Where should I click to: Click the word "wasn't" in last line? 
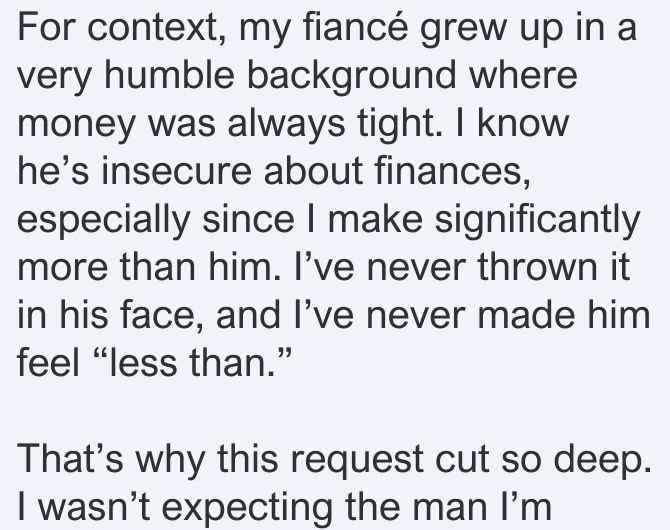click(x=95, y=507)
